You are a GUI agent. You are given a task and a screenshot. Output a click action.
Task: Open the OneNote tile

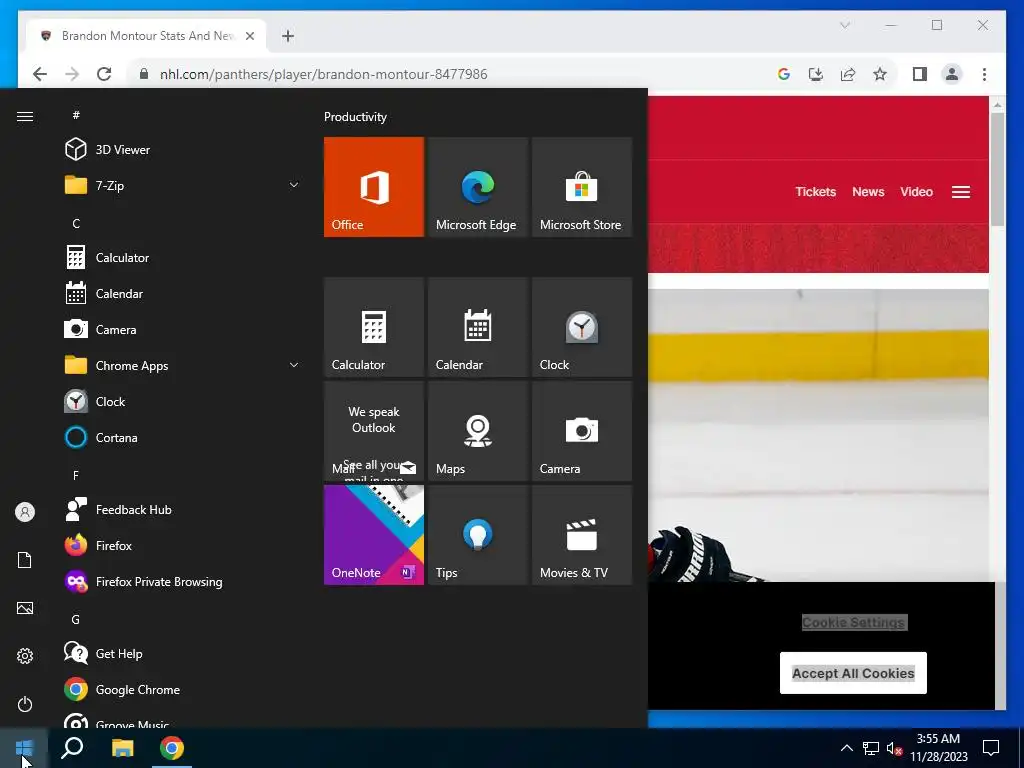pyautogui.click(x=374, y=535)
